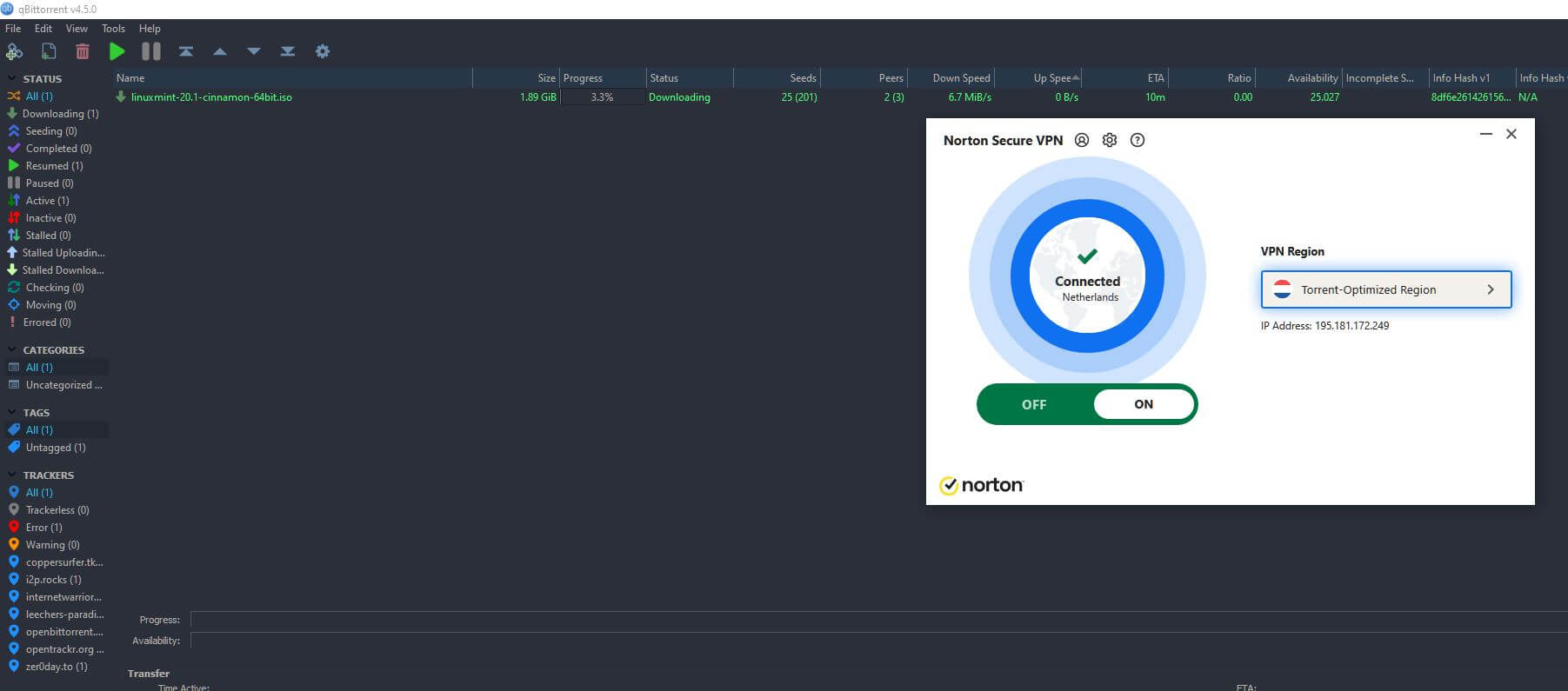Click the ON side of the VPN toggle
Viewport: 1568px width, 691px height.
coord(1144,404)
